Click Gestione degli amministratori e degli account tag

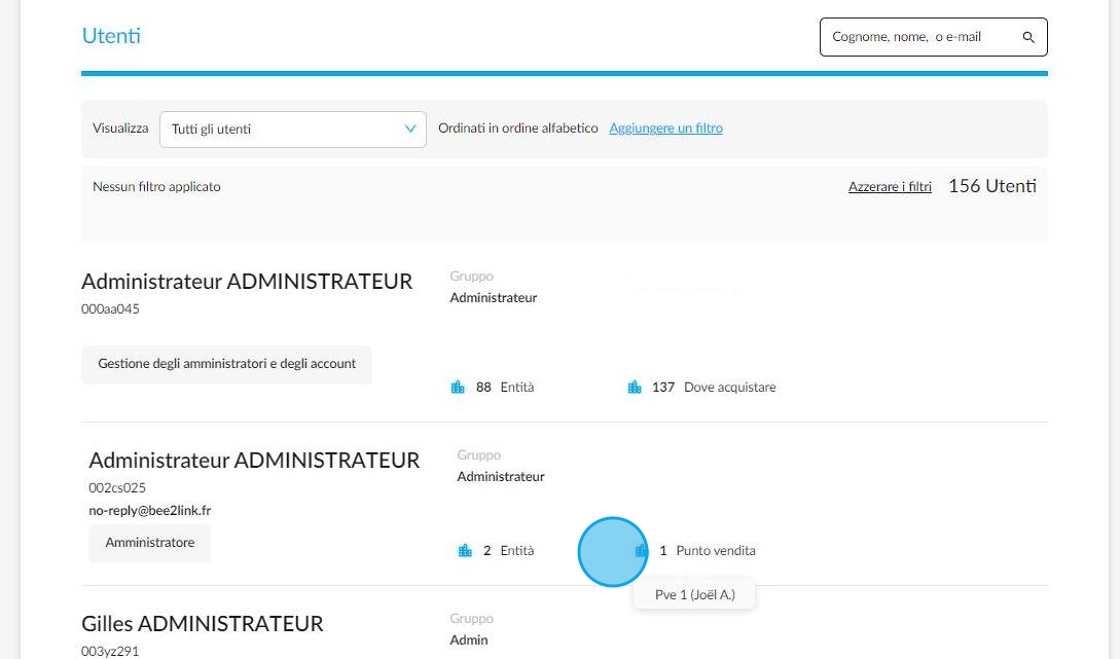(226, 364)
